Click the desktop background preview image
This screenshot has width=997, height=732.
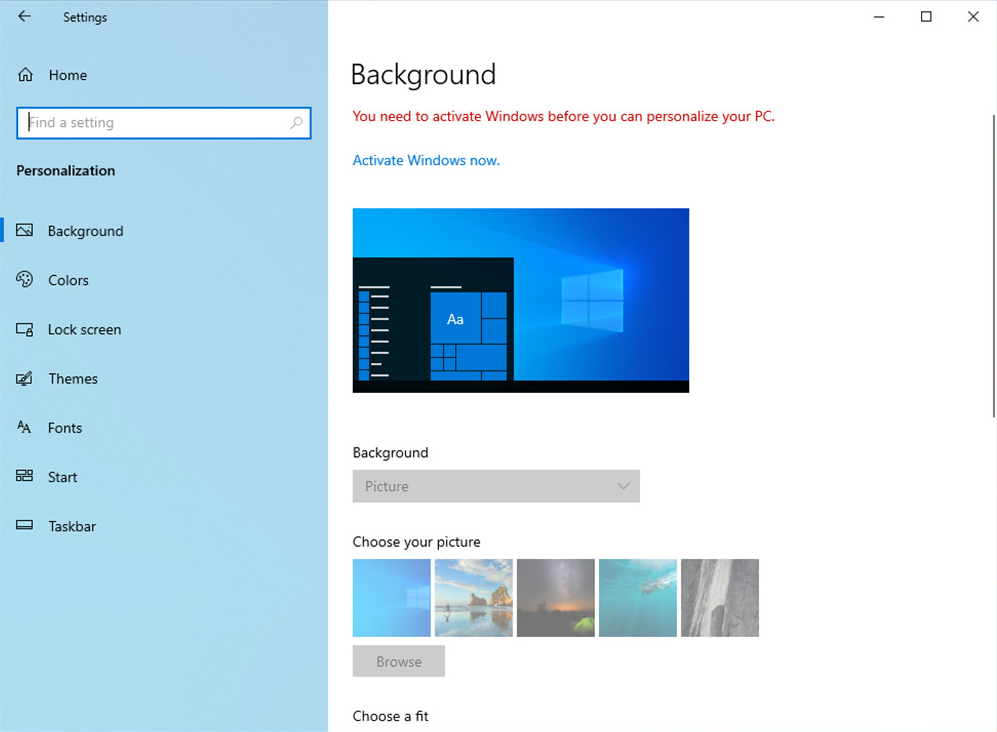click(x=521, y=300)
